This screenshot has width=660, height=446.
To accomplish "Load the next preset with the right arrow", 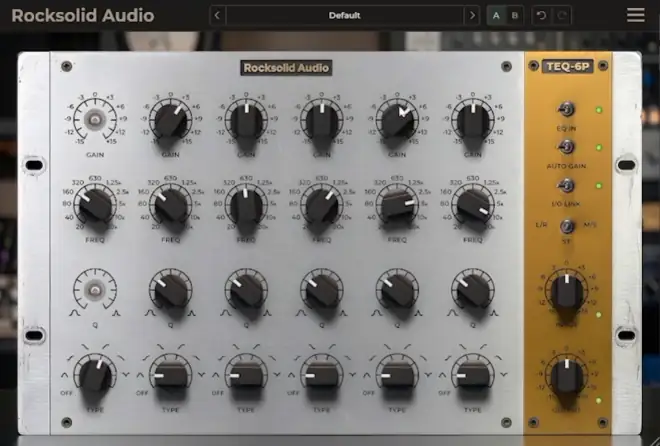I will (472, 16).
